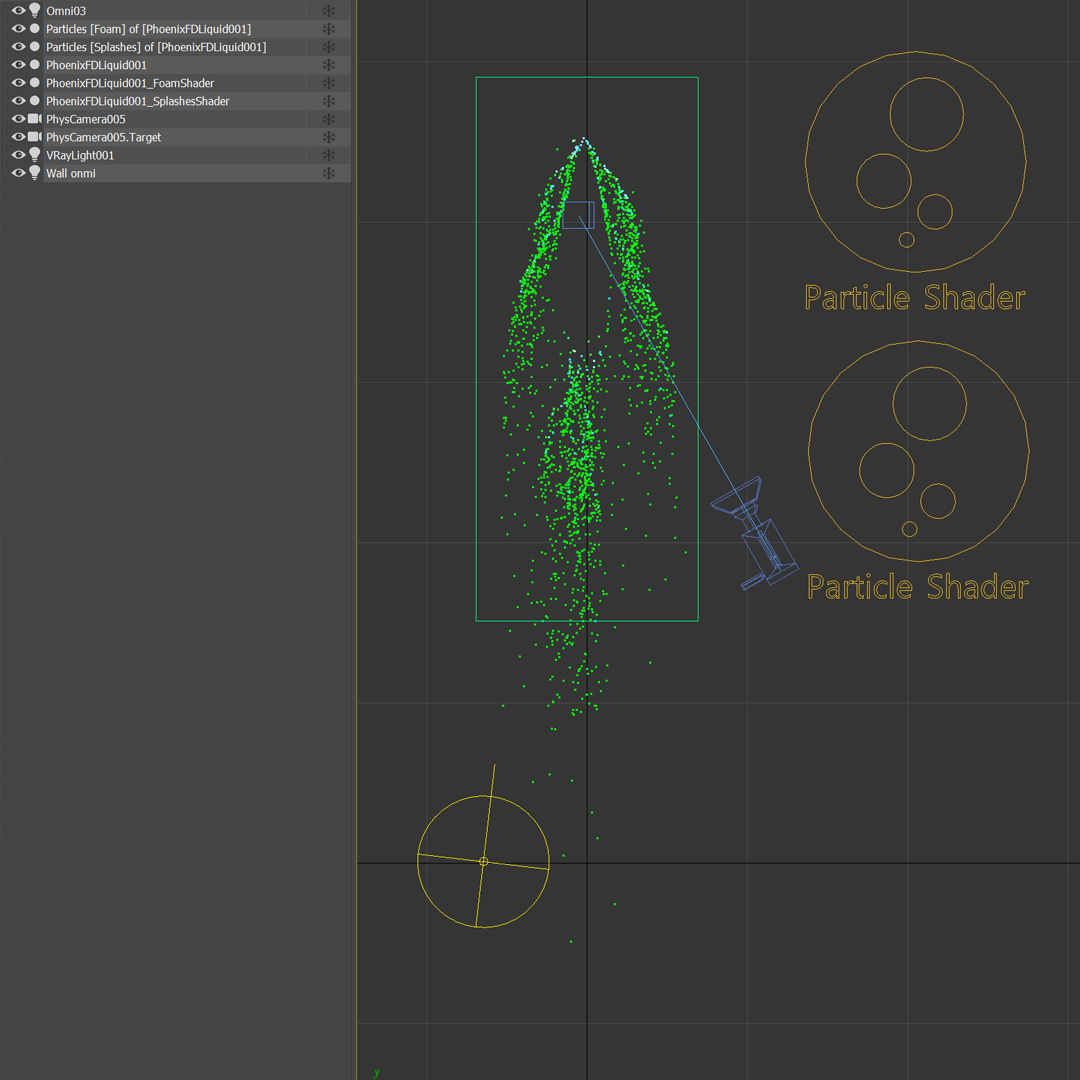Click the object icon beside PhoenixFDLiquid001_FoamShader
The image size is (1080, 1080).
click(x=34, y=82)
